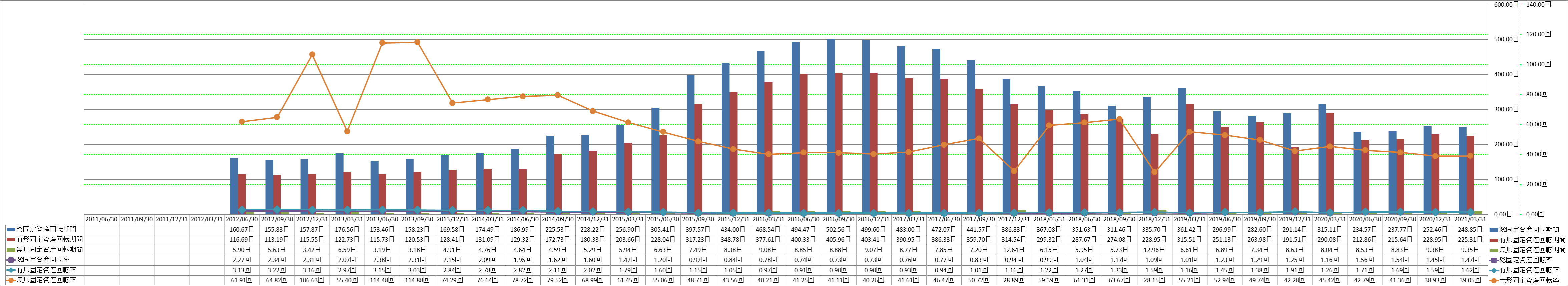Click the 0.78回 cell
This screenshot has width=1568, height=286.
click(x=769, y=260)
